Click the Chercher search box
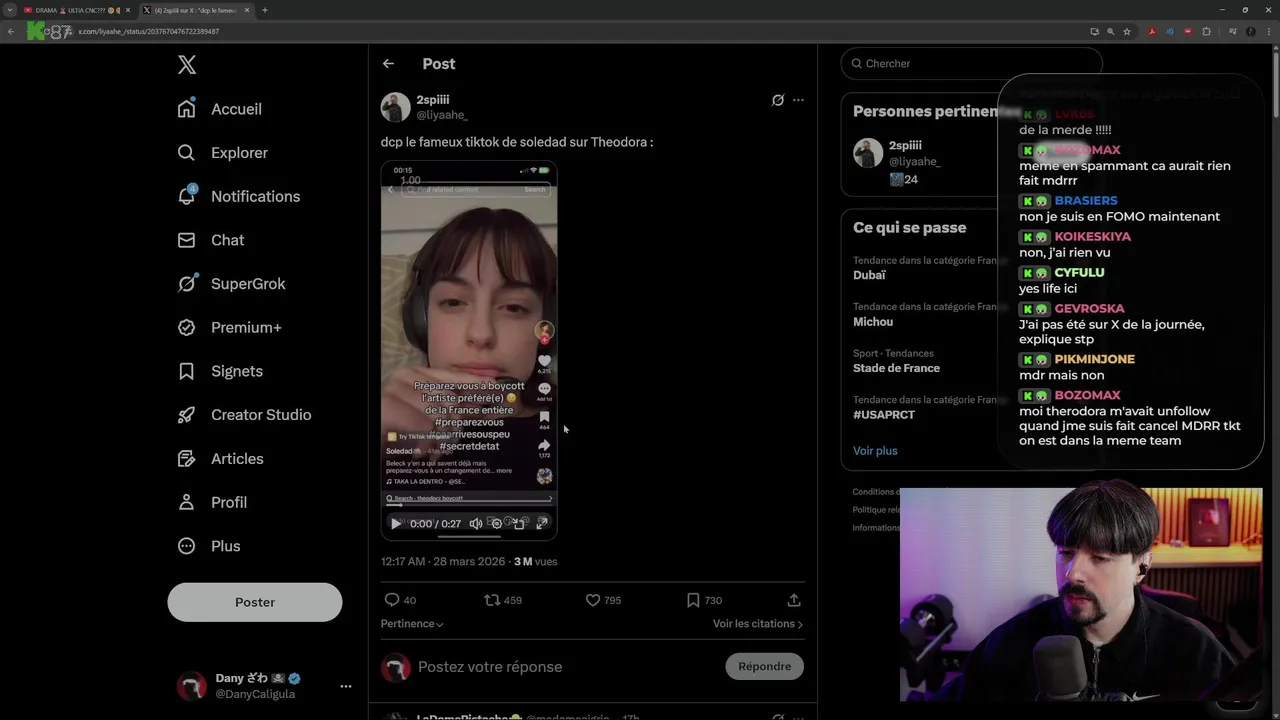Viewport: 1280px width, 720px height. [971, 63]
